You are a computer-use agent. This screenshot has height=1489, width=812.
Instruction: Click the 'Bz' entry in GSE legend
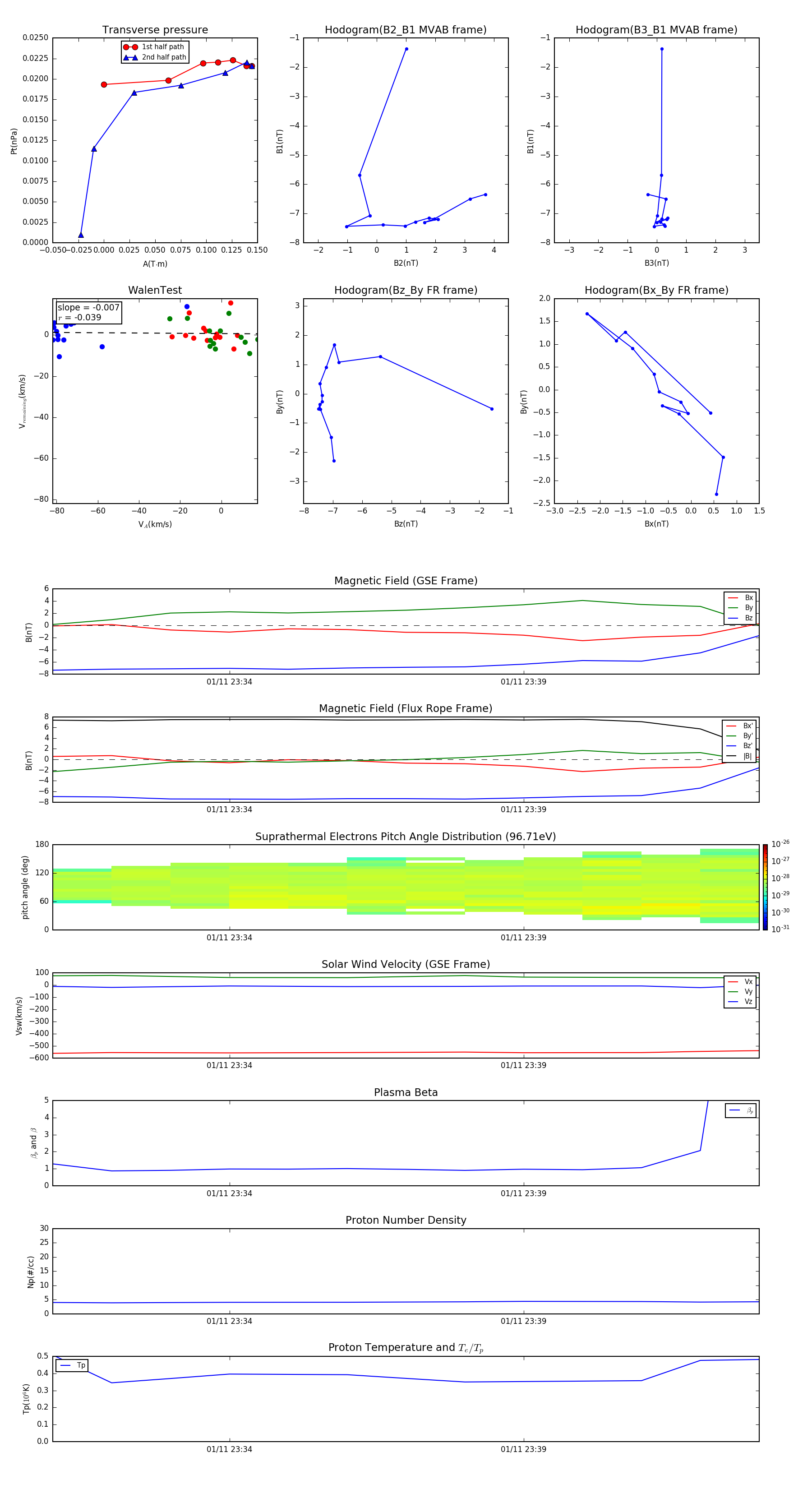point(740,619)
